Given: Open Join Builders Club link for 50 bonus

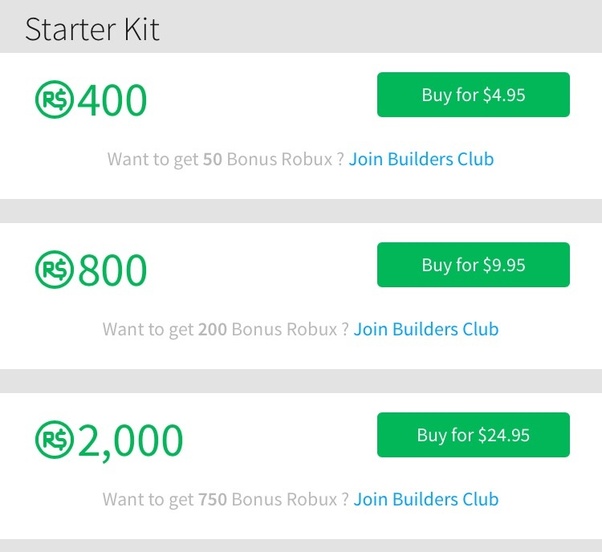Looking at the screenshot, I should click(x=421, y=159).
